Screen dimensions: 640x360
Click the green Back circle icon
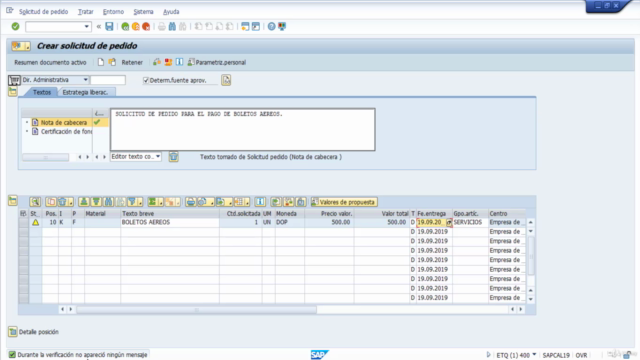pyautogui.click(x=125, y=27)
